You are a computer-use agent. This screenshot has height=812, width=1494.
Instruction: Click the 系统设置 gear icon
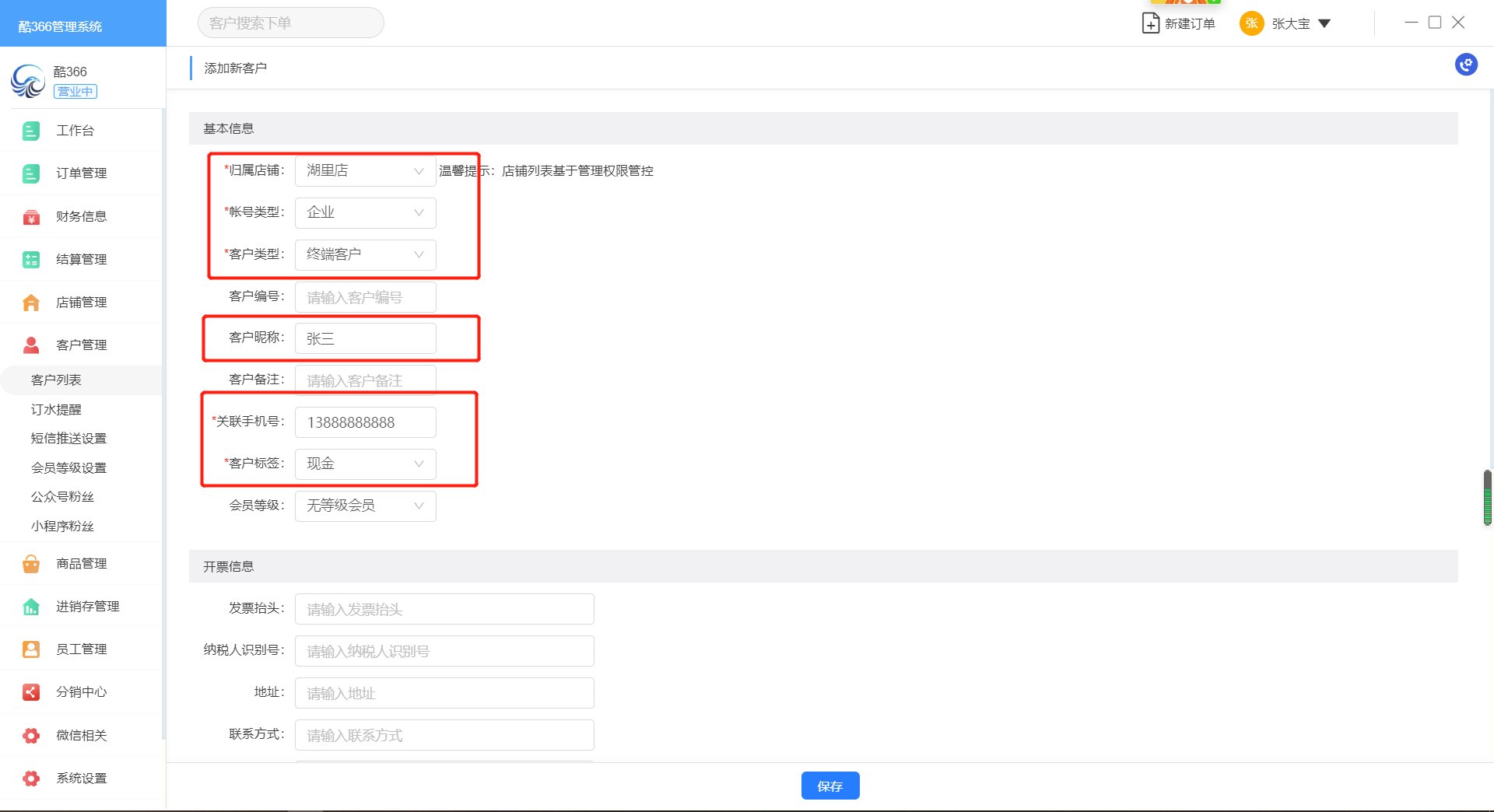31,779
